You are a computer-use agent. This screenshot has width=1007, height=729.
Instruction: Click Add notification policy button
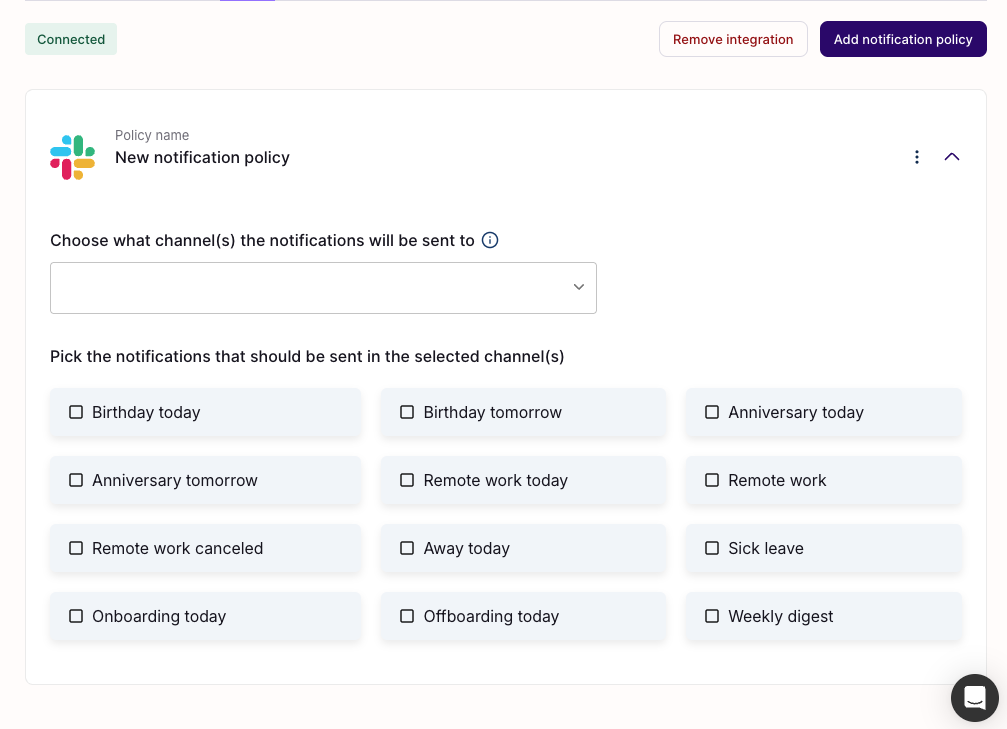[903, 40]
